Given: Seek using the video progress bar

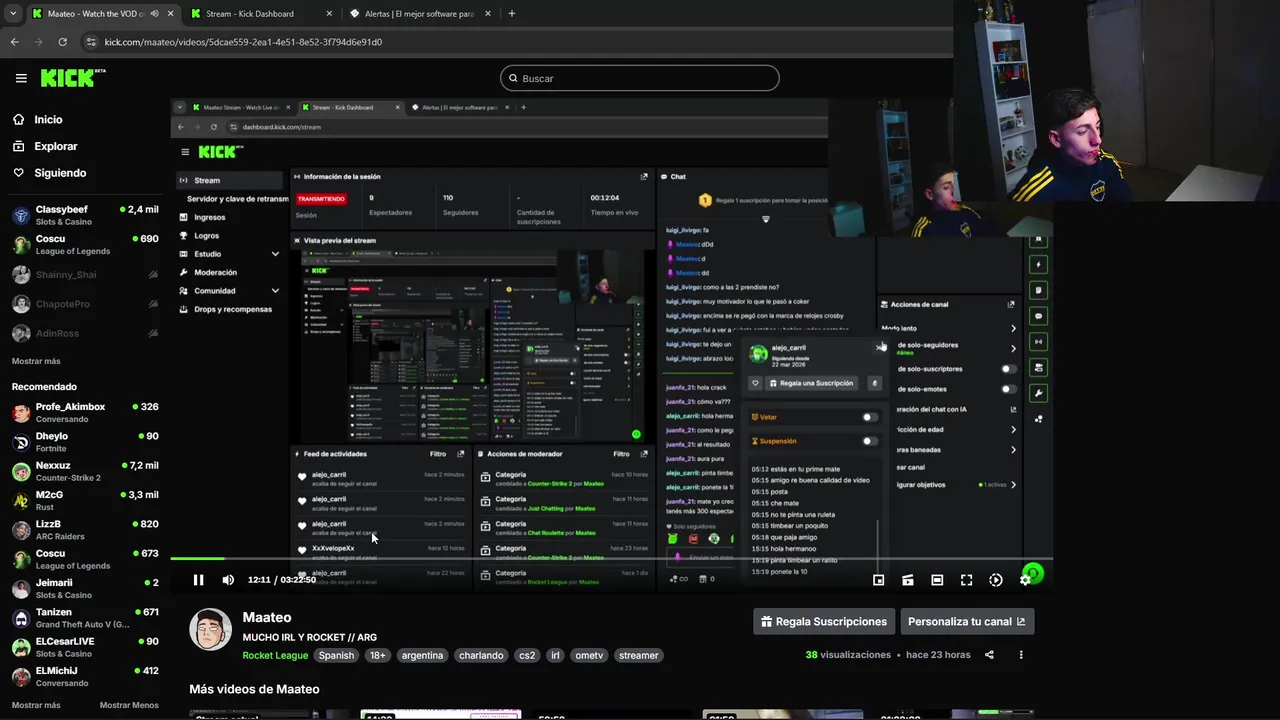Looking at the screenshot, I should pyautogui.click(x=611, y=559).
